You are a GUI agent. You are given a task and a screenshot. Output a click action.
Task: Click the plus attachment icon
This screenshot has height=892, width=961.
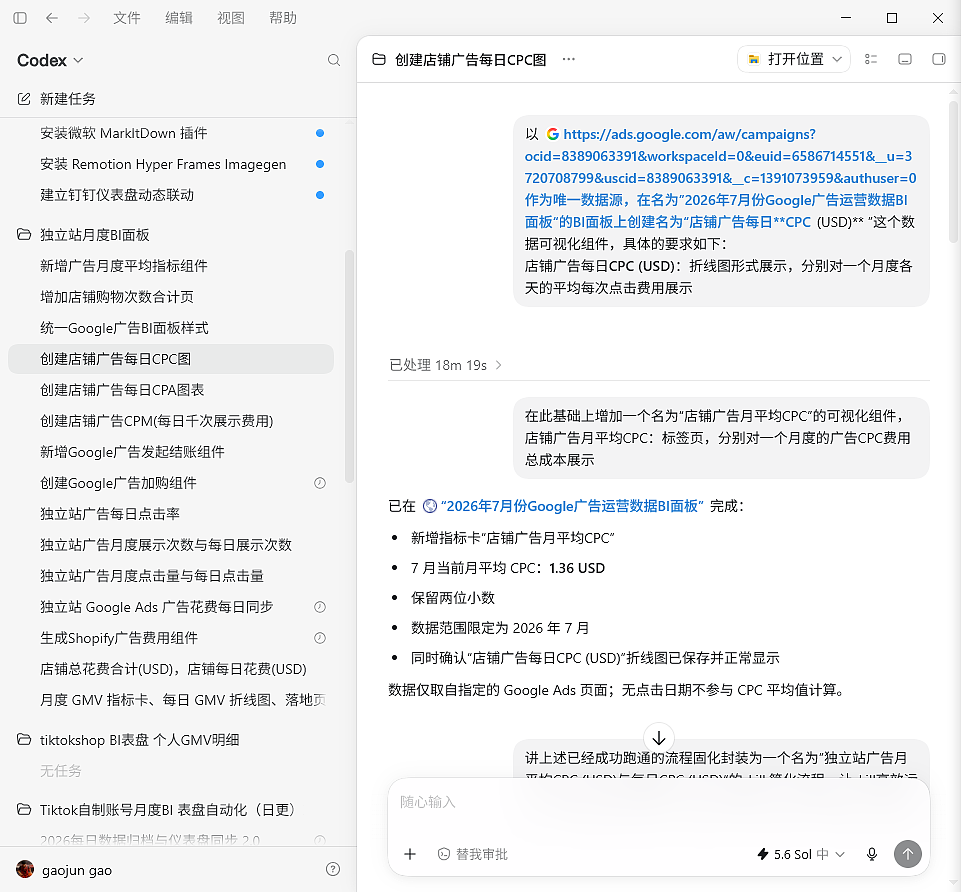point(410,854)
